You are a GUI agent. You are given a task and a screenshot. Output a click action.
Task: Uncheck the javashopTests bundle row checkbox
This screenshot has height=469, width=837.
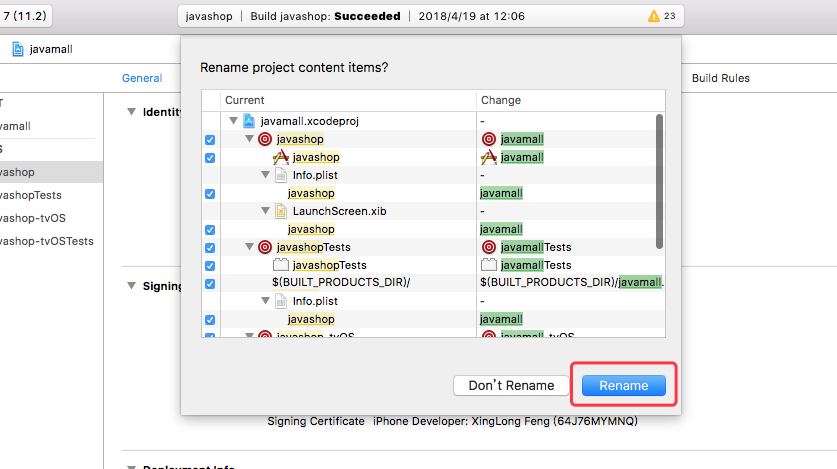pos(210,266)
